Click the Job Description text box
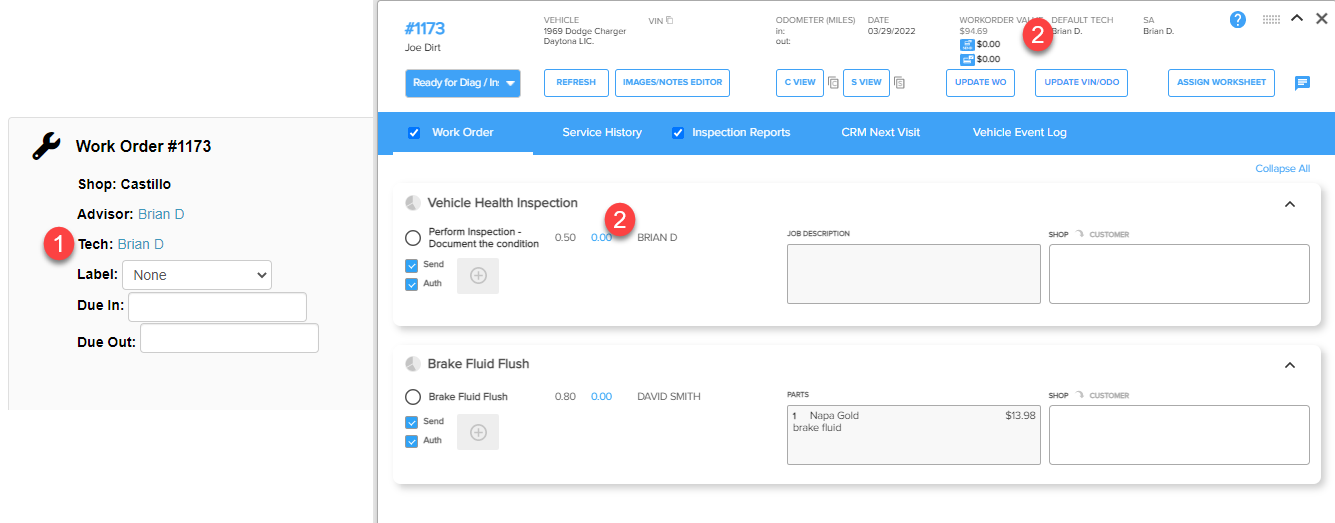This screenshot has height=523, width=1335. click(x=914, y=274)
